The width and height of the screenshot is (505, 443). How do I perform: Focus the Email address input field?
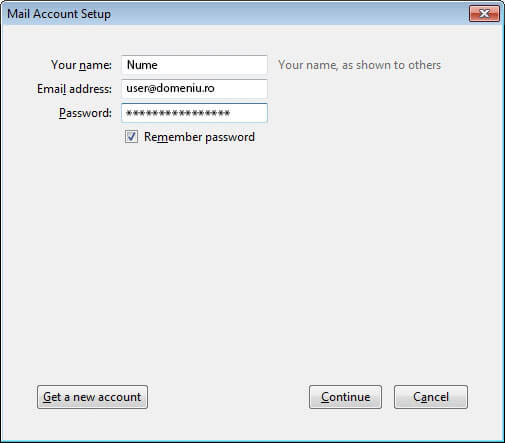194,89
